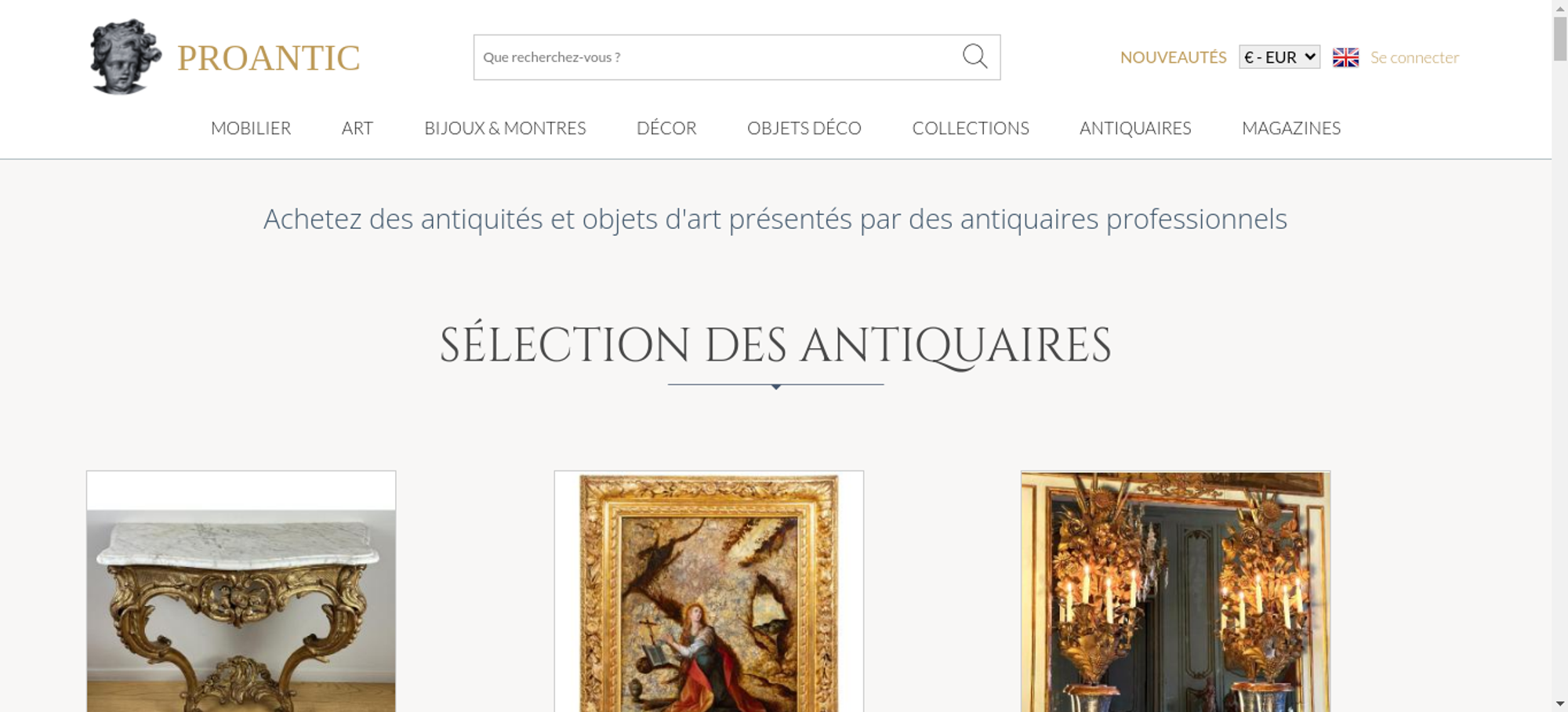The width and height of the screenshot is (1568, 712).
Task: Open the gilded console table thumbnail
Action: (x=241, y=591)
